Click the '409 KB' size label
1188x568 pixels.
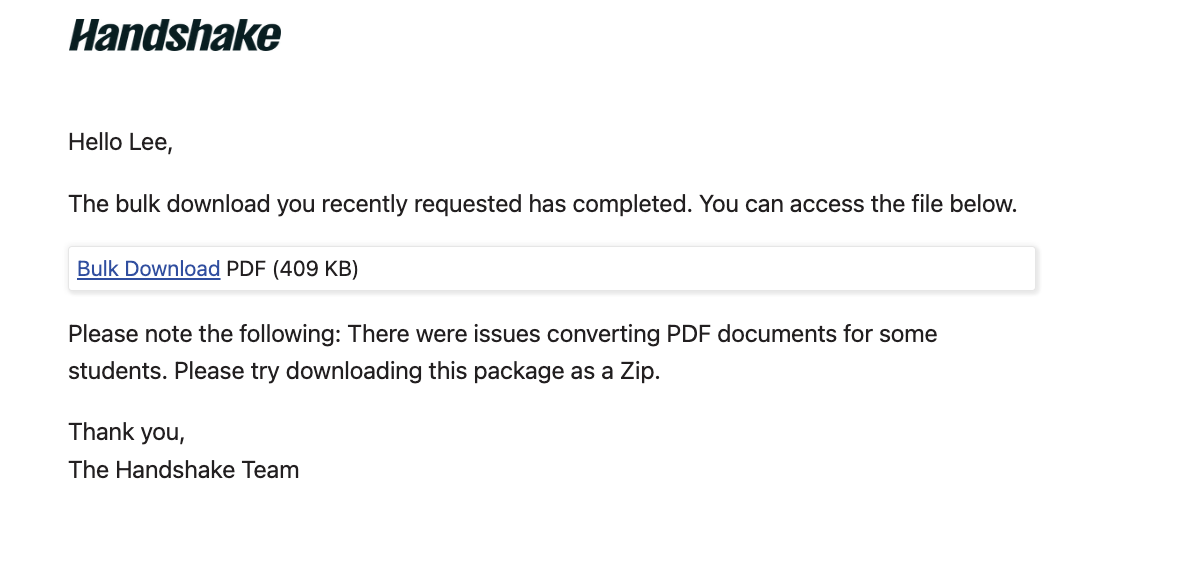pos(315,269)
